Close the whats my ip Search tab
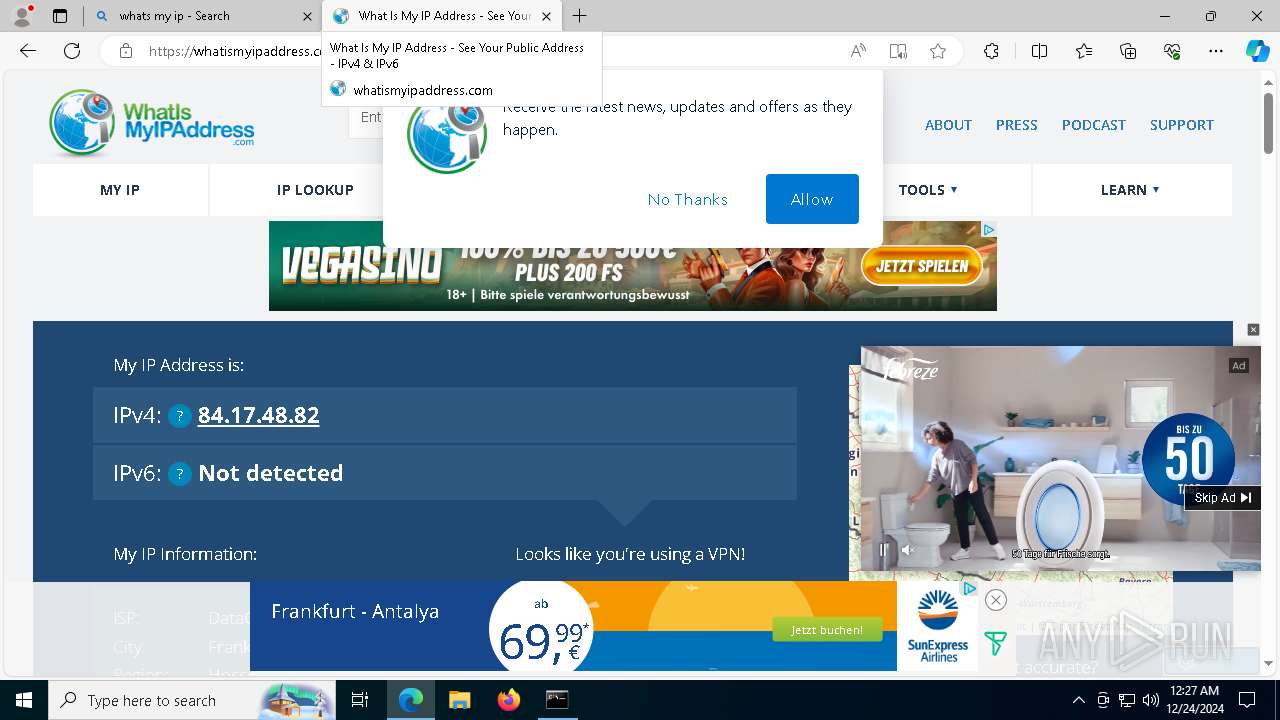 [x=307, y=16]
